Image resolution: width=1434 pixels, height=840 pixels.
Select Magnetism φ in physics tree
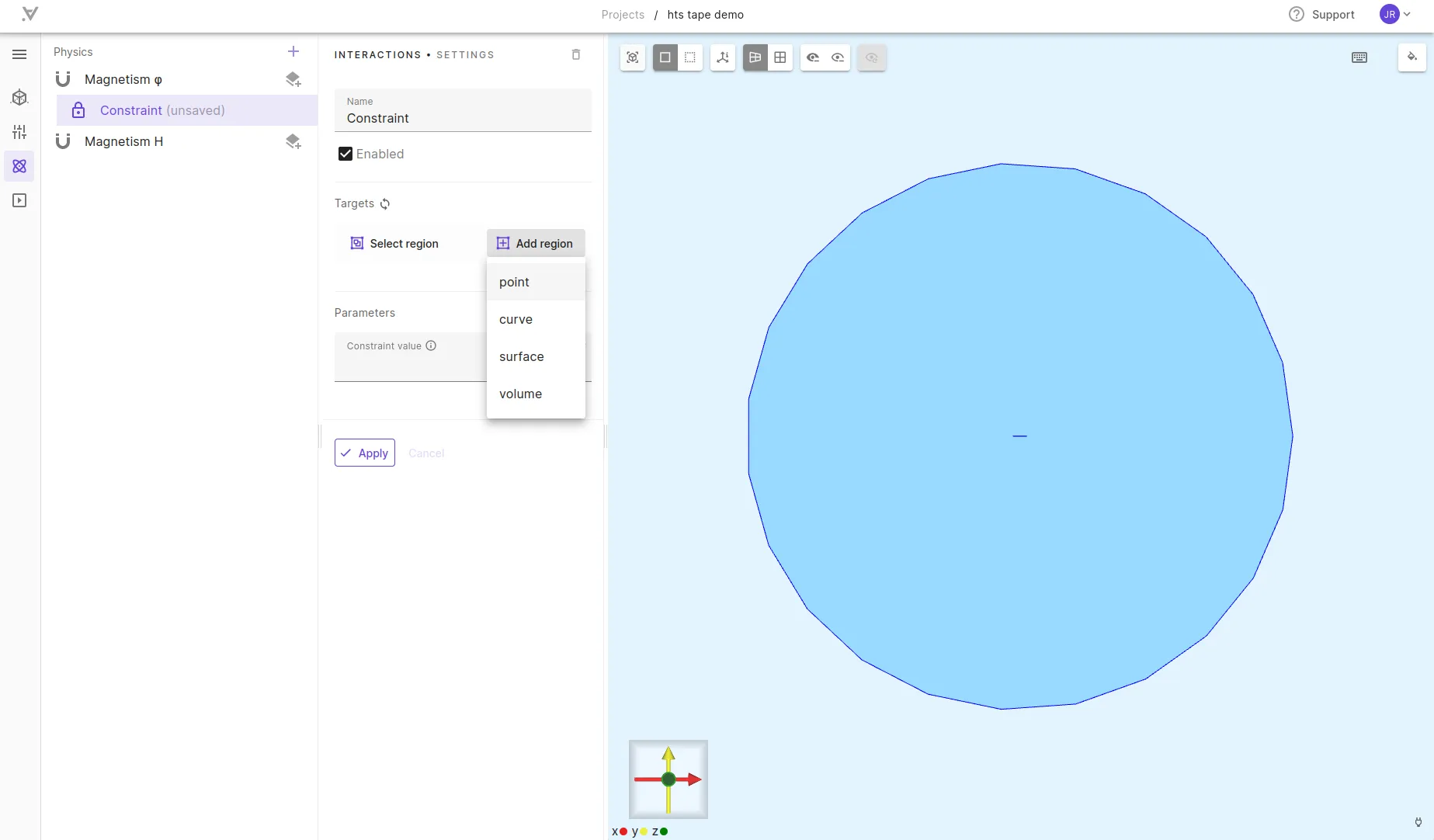tap(123, 79)
